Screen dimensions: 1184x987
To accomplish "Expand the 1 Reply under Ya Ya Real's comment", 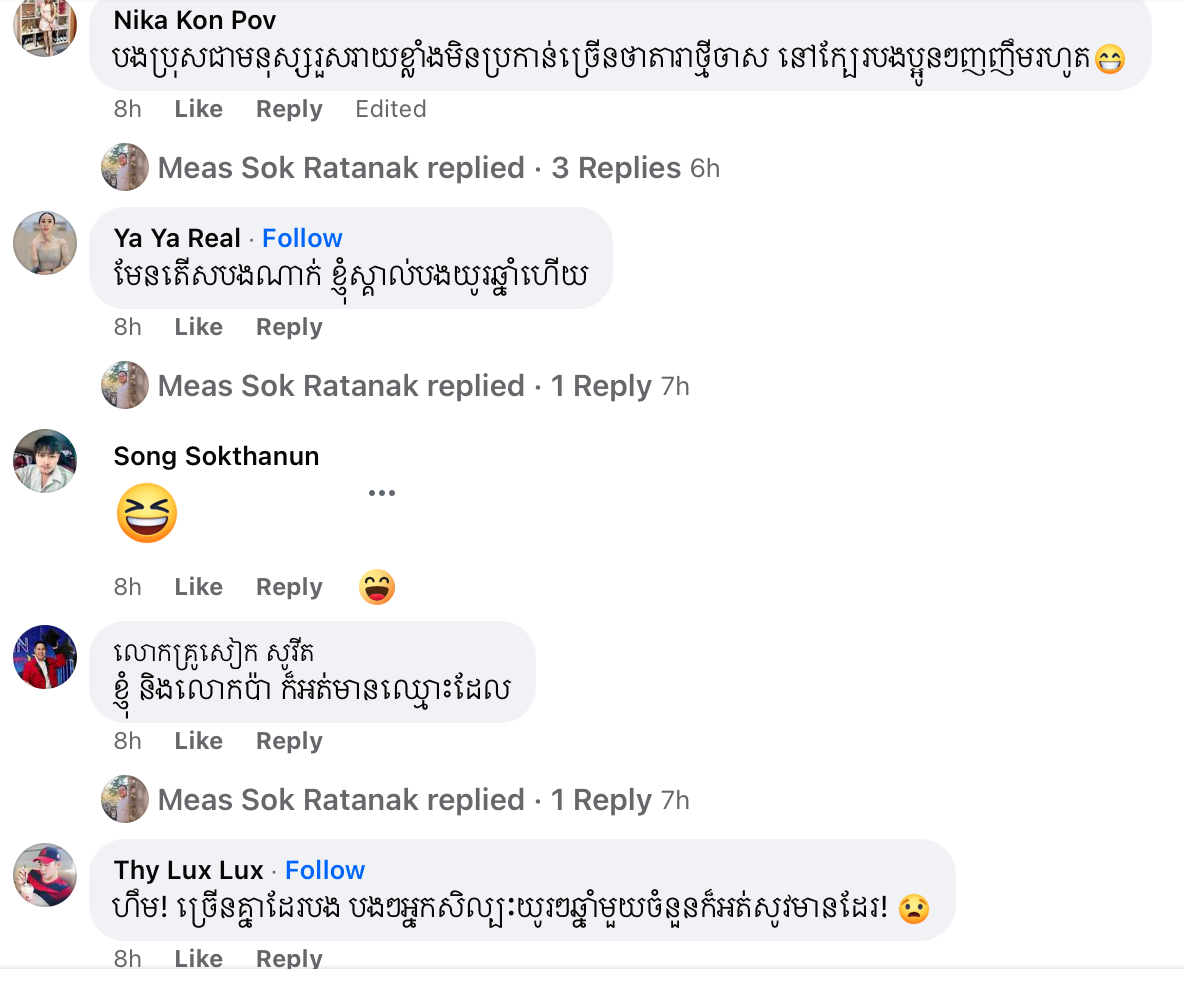I will coord(601,386).
